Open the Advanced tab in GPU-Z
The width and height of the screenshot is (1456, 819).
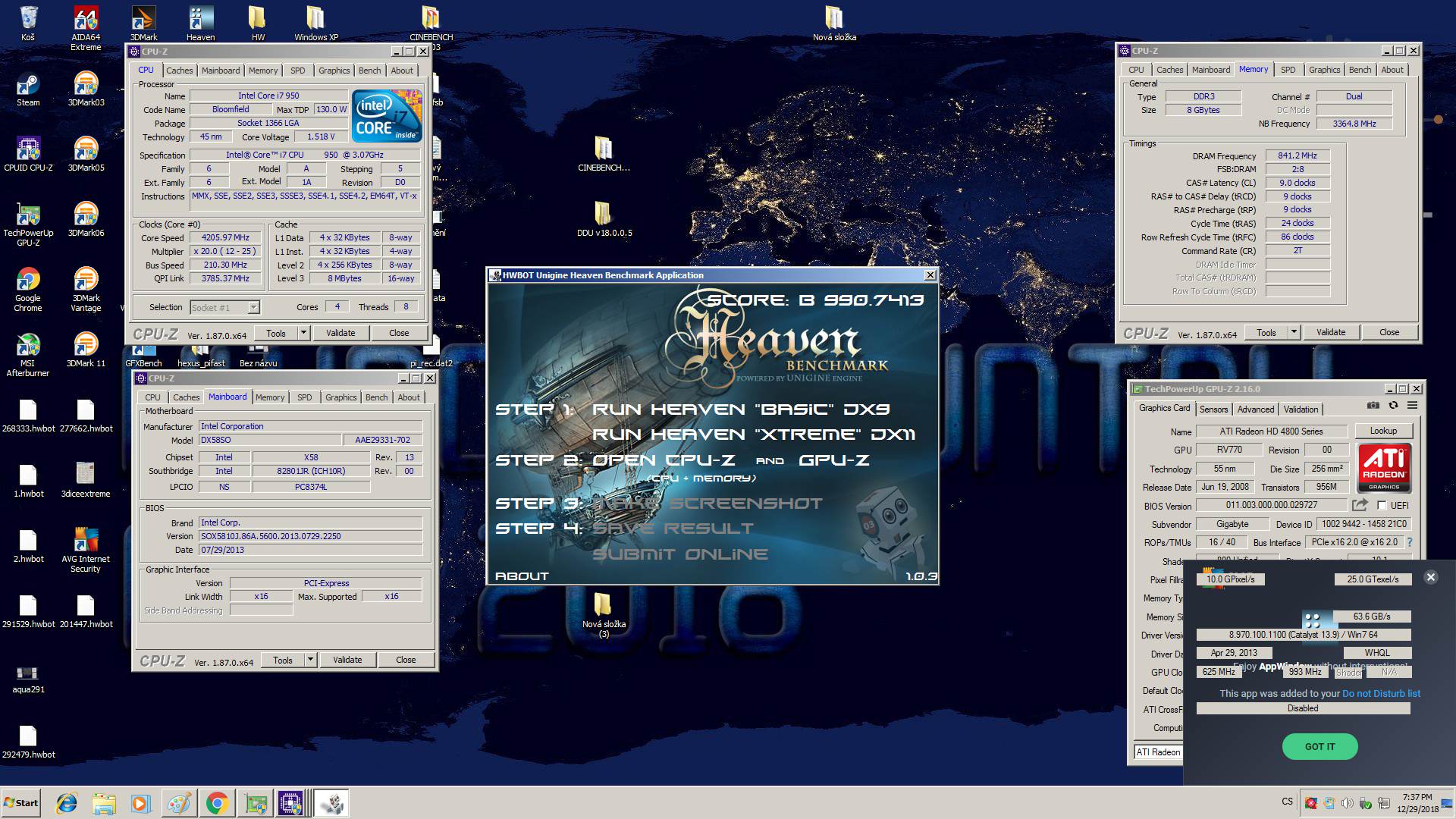[x=1256, y=409]
